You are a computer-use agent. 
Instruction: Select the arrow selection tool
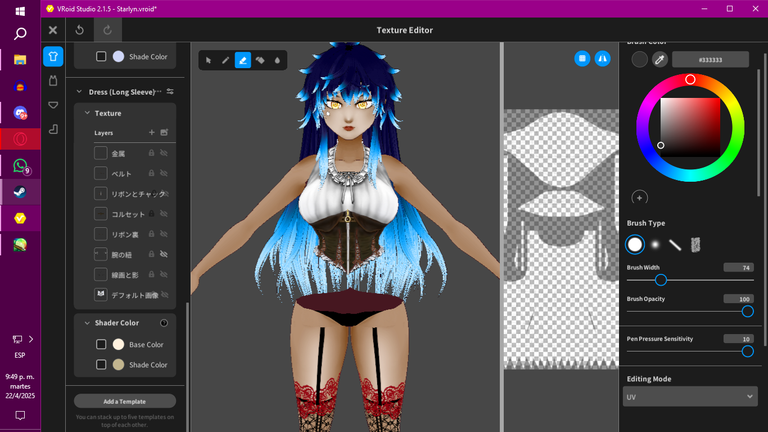tap(208, 60)
